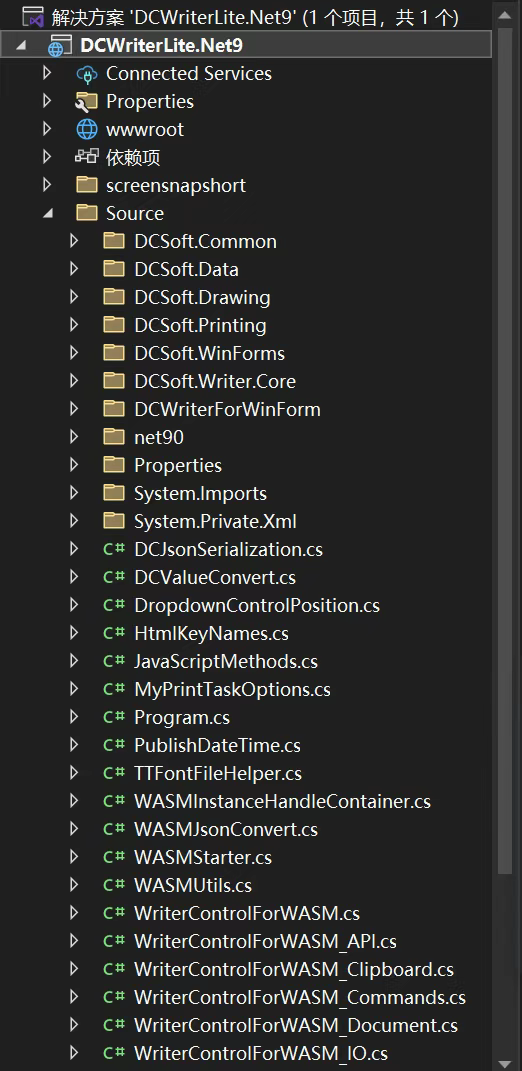This screenshot has height=1071, width=522.
Task: Click the solution icon beside 解决方案 'DCWriterLite.Net9'
Action: [x=33, y=17]
